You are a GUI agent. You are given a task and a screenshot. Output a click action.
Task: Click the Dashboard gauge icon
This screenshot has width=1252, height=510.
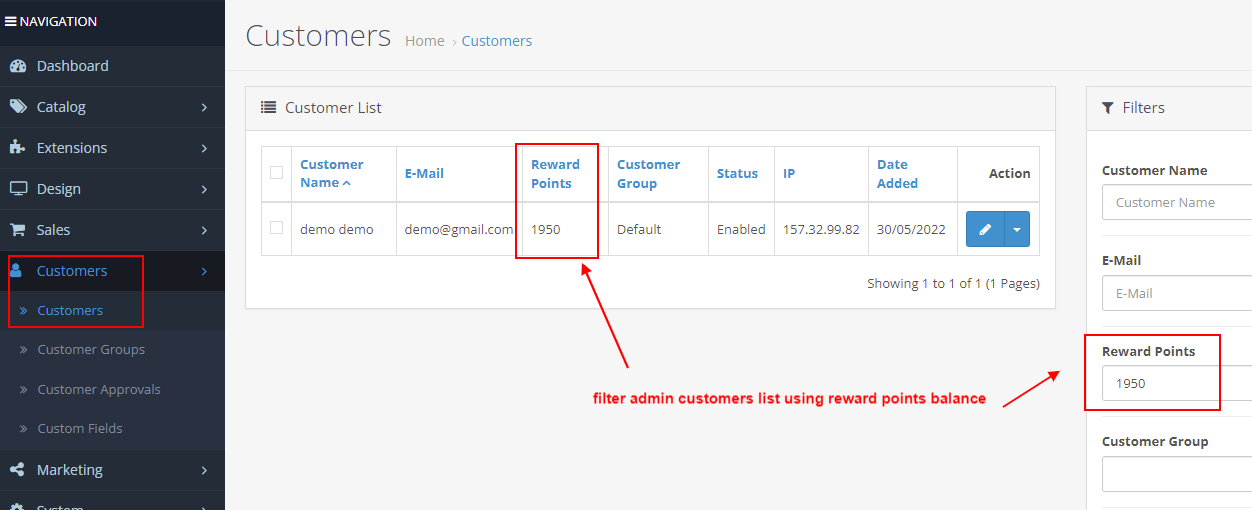pyautogui.click(x=17, y=66)
